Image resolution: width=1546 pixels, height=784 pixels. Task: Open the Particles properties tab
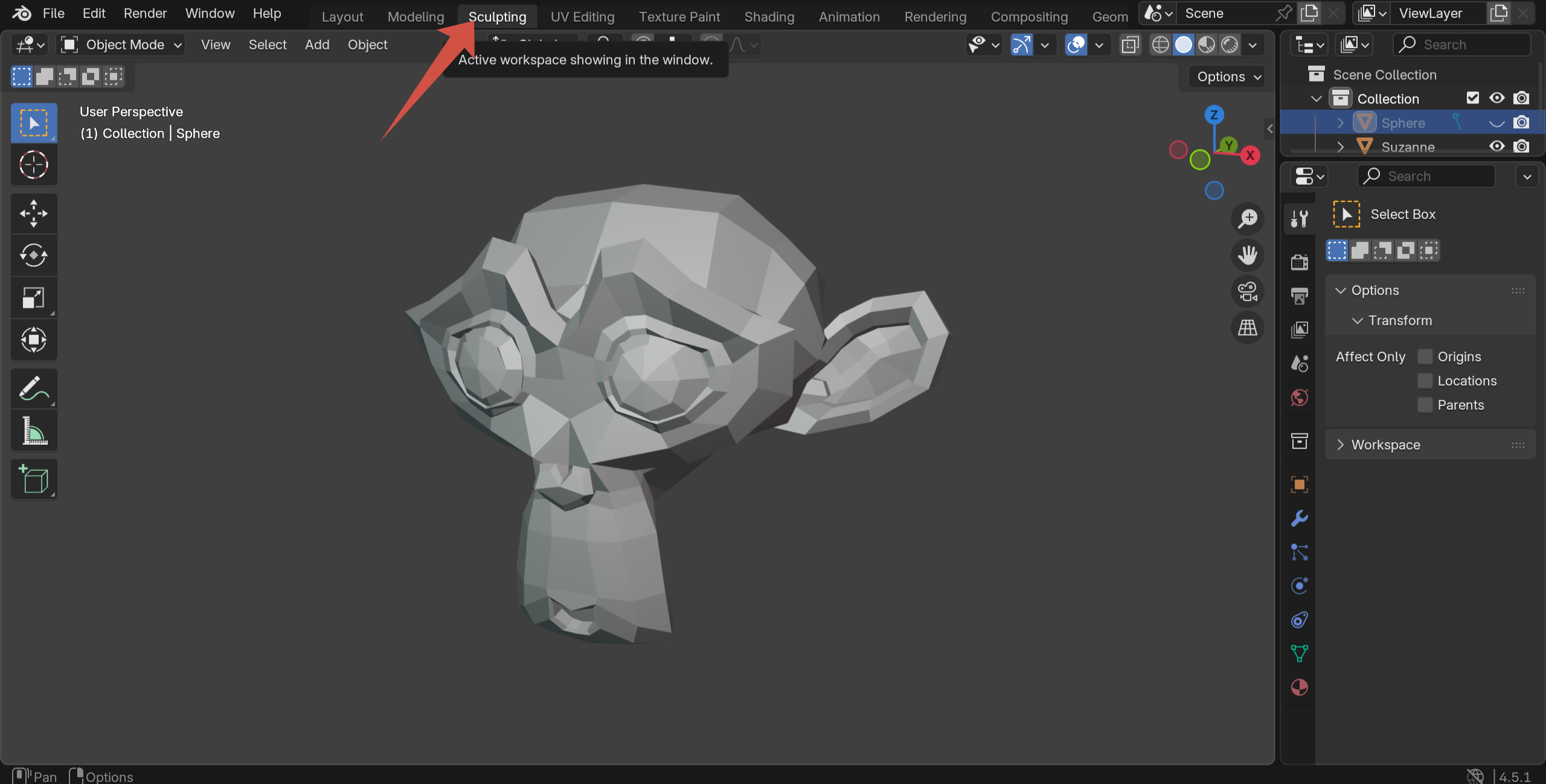coord(1300,552)
